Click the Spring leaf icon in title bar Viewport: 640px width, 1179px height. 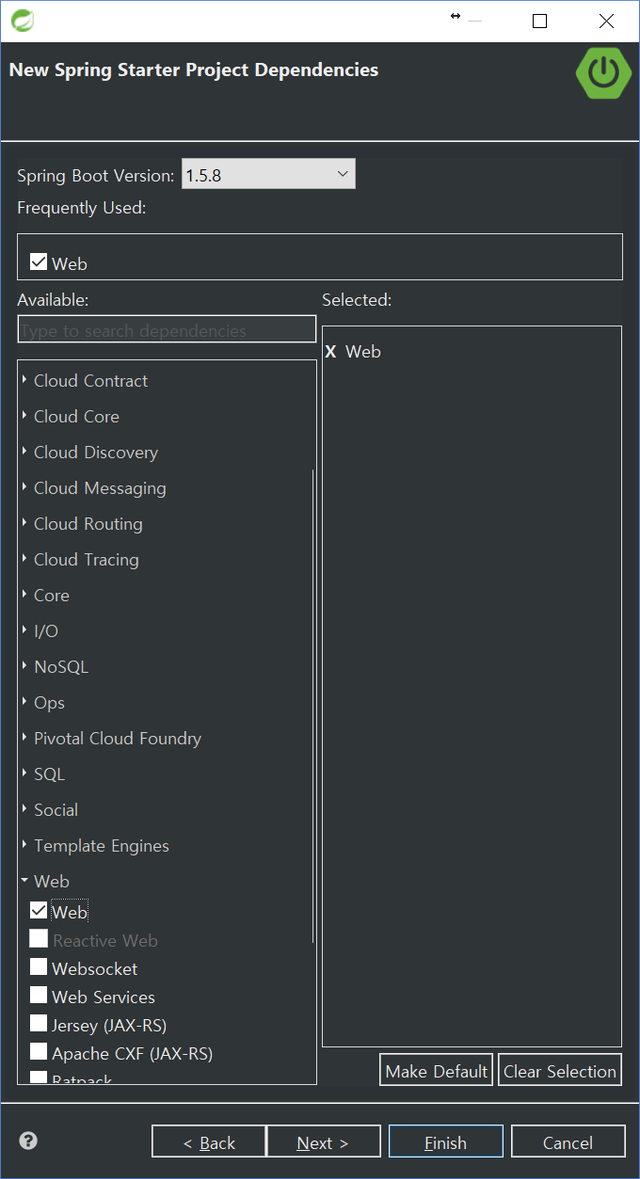tap(22, 20)
